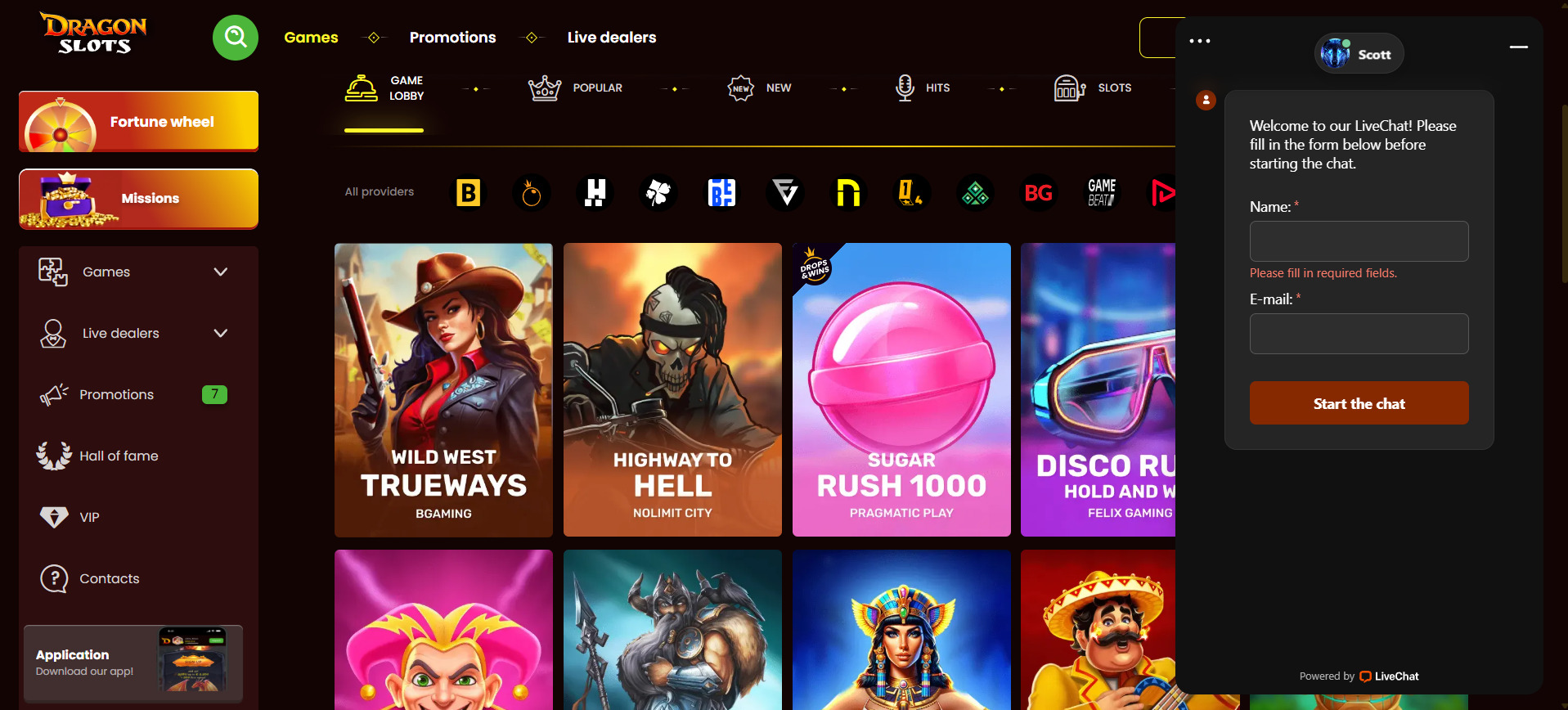
Task: Open the Fortune wheel banner
Action: [138, 121]
